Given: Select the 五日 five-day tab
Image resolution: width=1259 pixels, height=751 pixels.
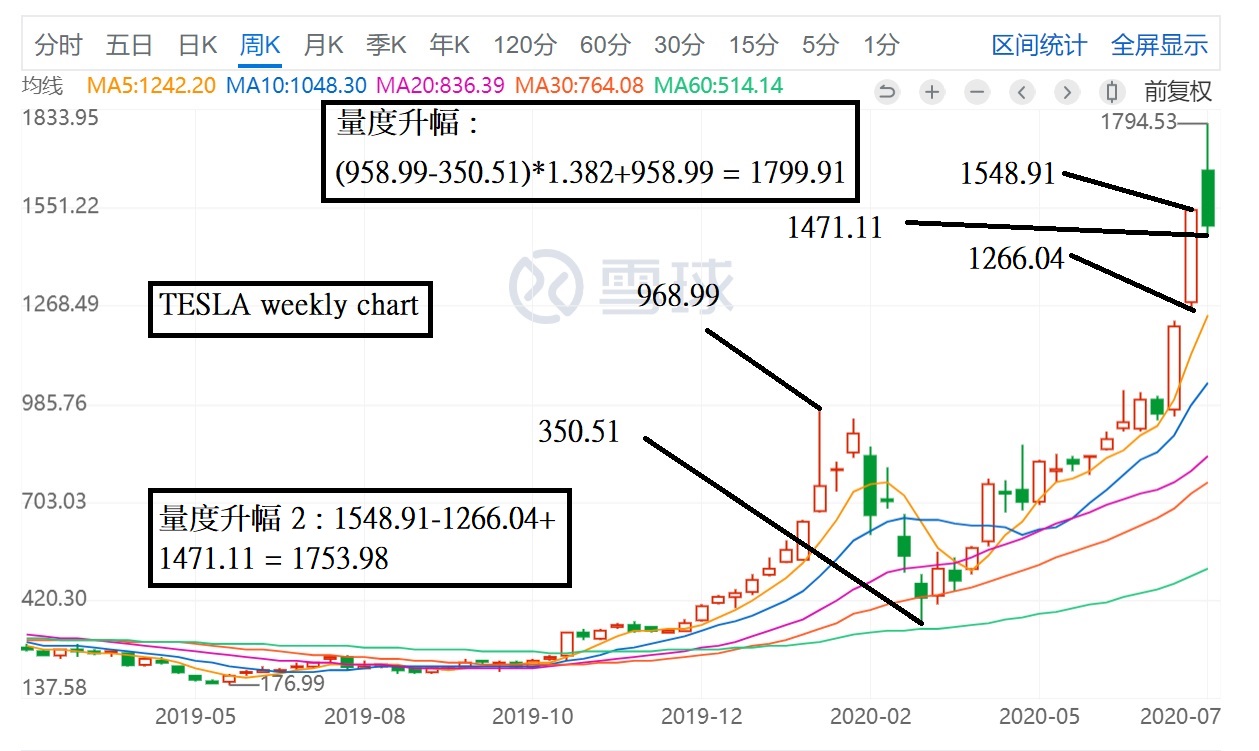Looking at the screenshot, I should coord(129,45).
